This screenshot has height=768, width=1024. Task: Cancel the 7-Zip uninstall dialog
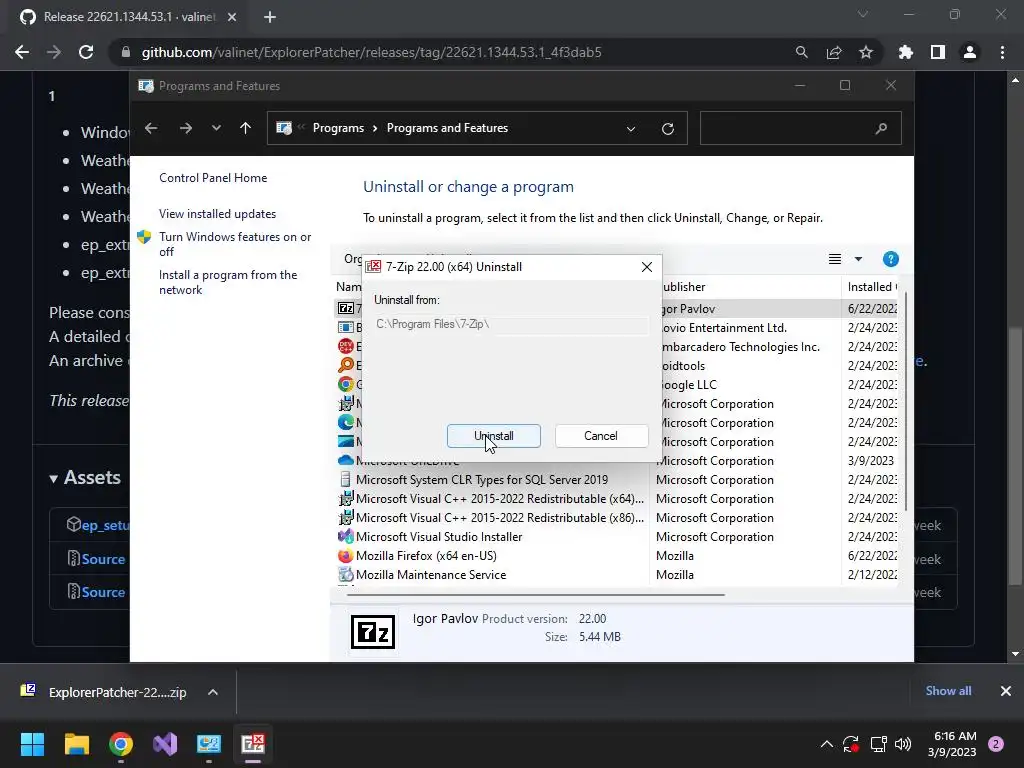click(601, 436)
